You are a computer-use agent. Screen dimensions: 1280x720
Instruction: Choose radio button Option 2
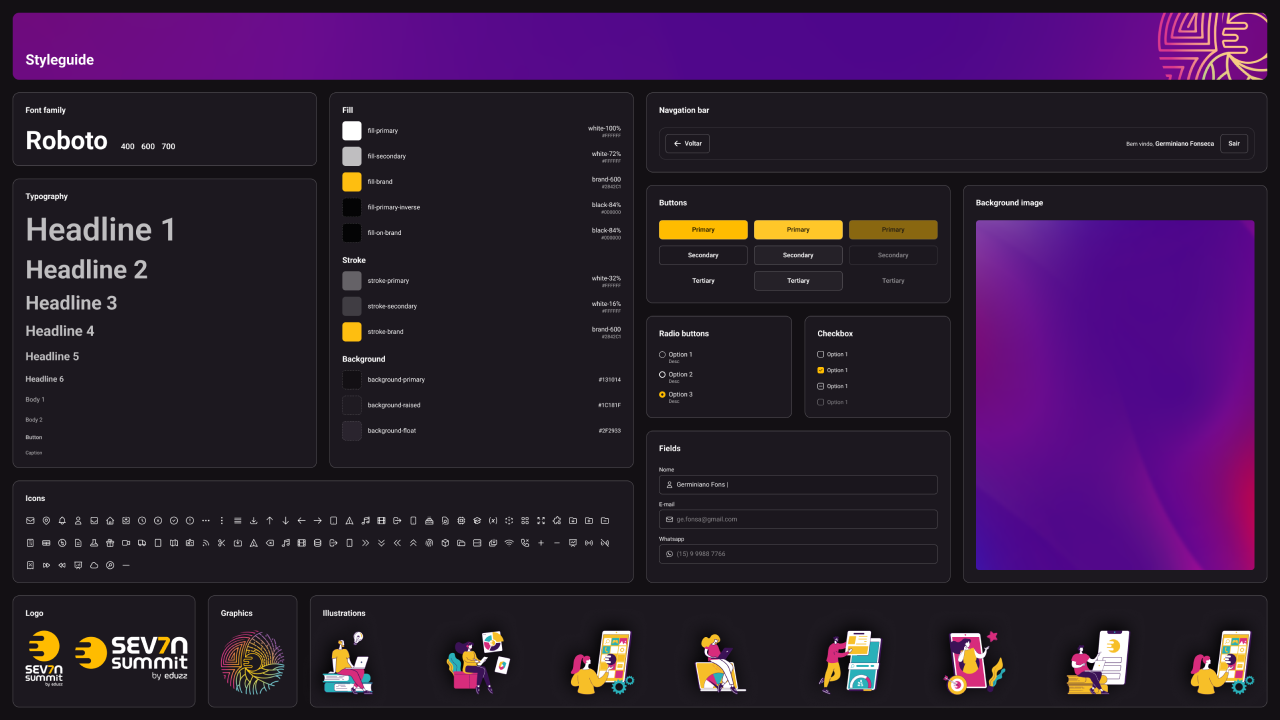(662, 375)
